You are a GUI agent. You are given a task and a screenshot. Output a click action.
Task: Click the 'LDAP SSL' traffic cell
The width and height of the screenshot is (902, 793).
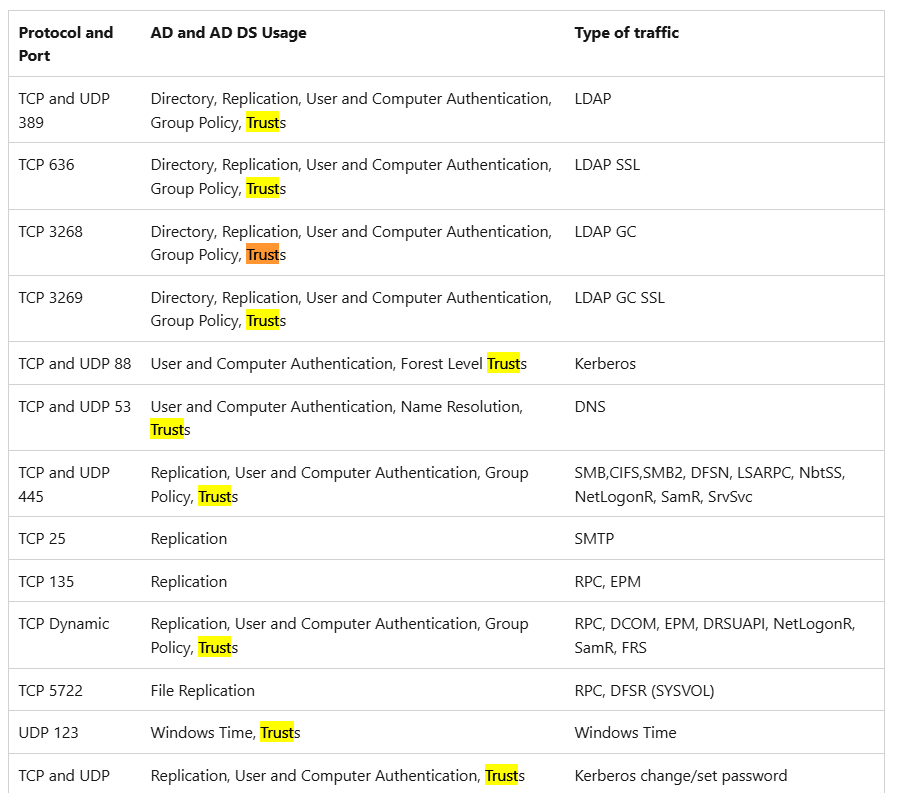(607, 165)
